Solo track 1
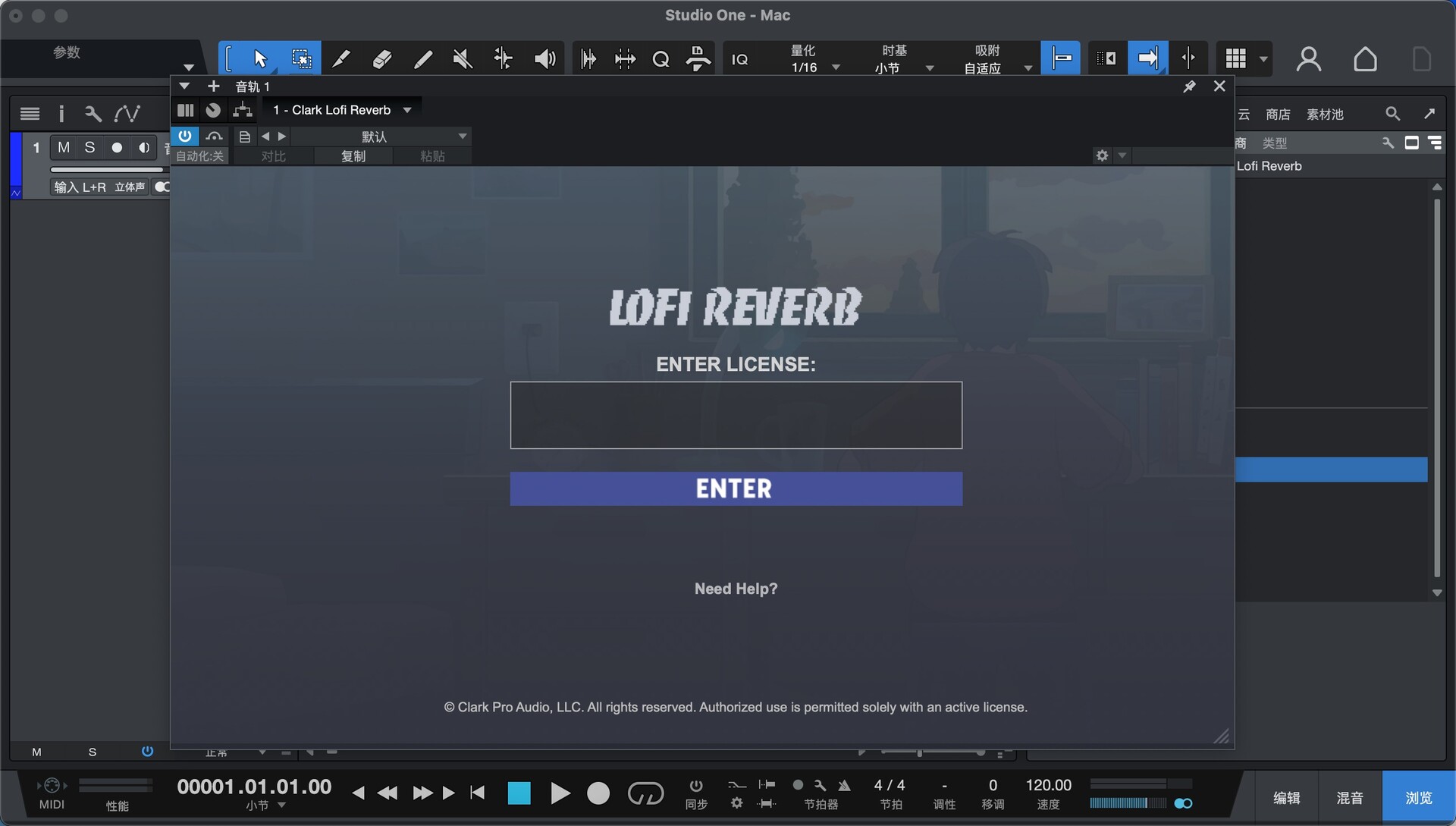The height and width of the screenshot is (826, 1456). point(89,147)
